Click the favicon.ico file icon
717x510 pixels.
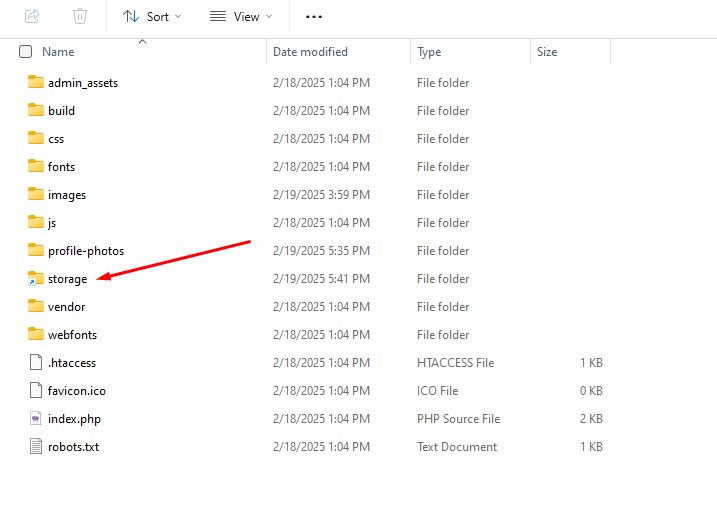(x=35, y=391)
